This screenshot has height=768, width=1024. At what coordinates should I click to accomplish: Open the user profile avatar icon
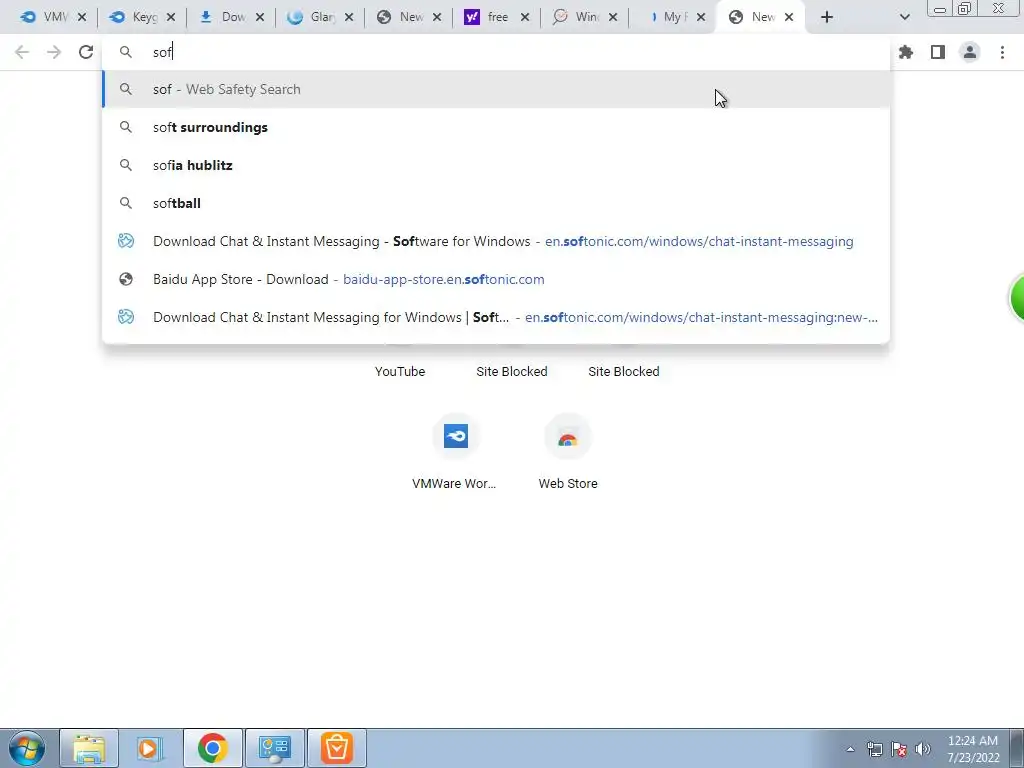click(x=970, y=52)
